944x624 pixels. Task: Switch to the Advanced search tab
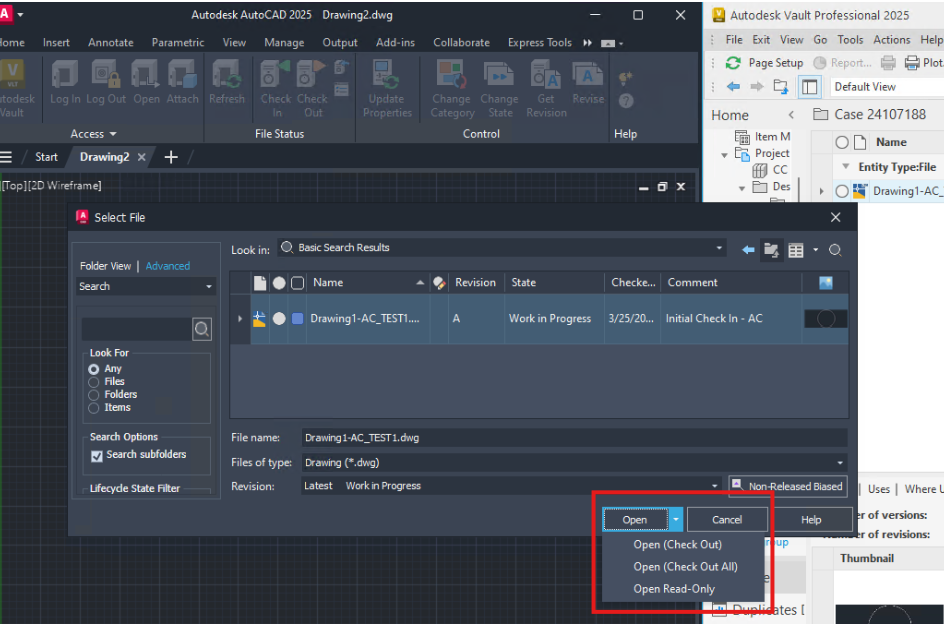(167, 265)
